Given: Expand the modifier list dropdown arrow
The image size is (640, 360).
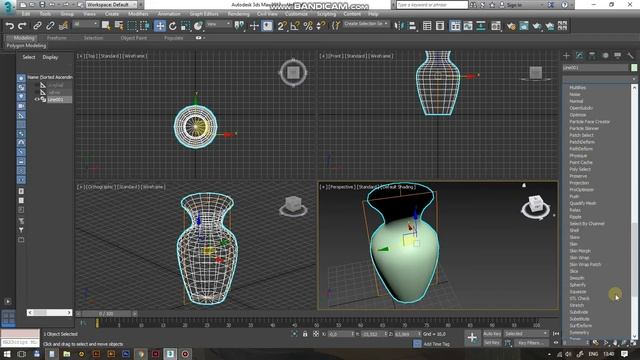Looking at the screenshot, I should [633, 79].
